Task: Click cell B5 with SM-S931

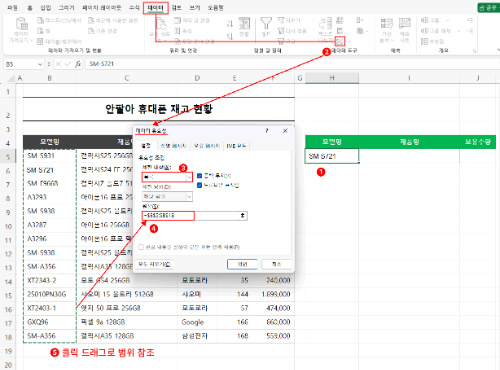Action: pos(50,156)
